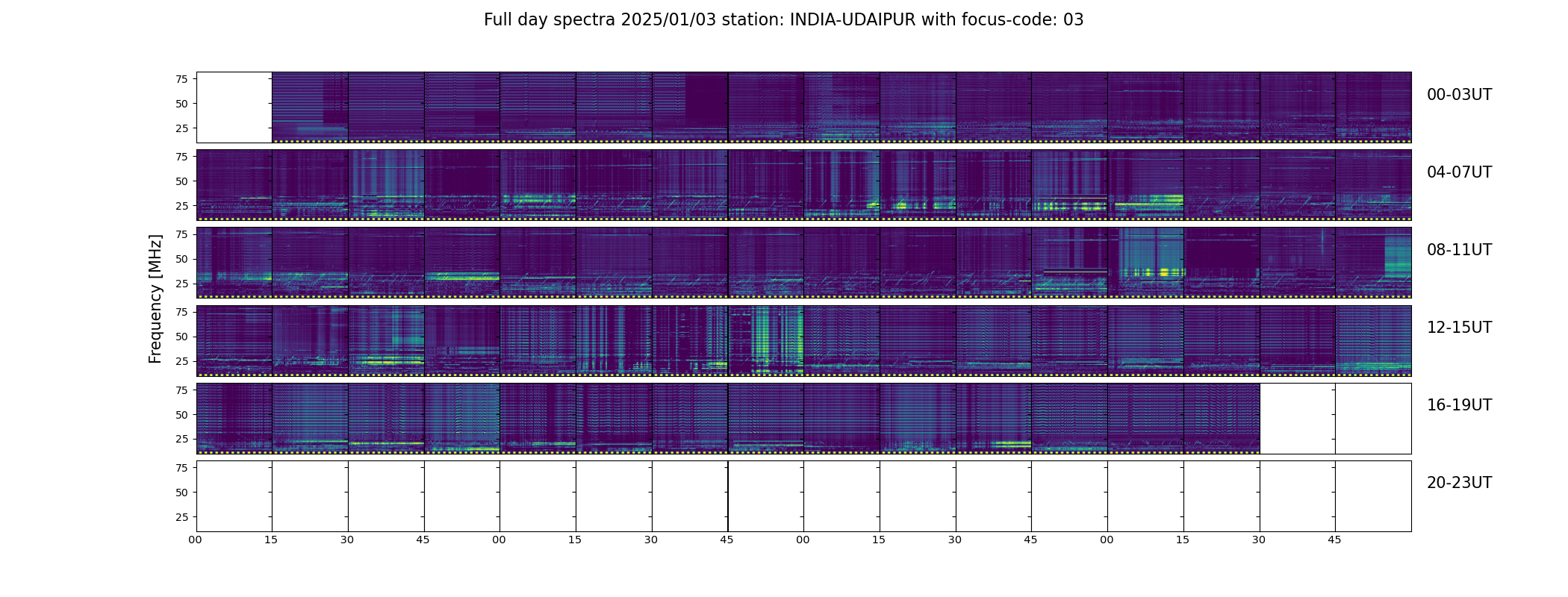
Task: Click the '75' tick of the 12-15UT row
Action: [x=181, y=312]
